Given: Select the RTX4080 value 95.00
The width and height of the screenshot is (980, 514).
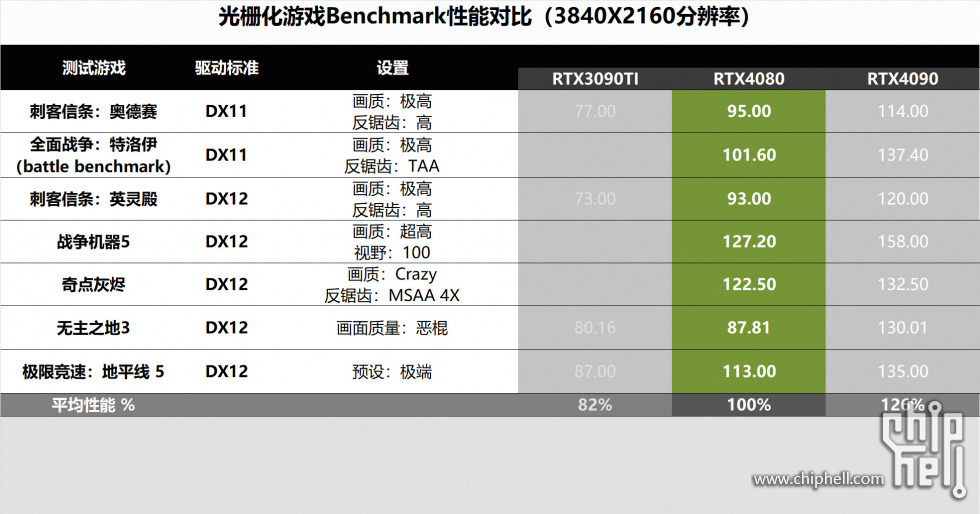Looking at the screenshot, I should click(x=749, y=111).
